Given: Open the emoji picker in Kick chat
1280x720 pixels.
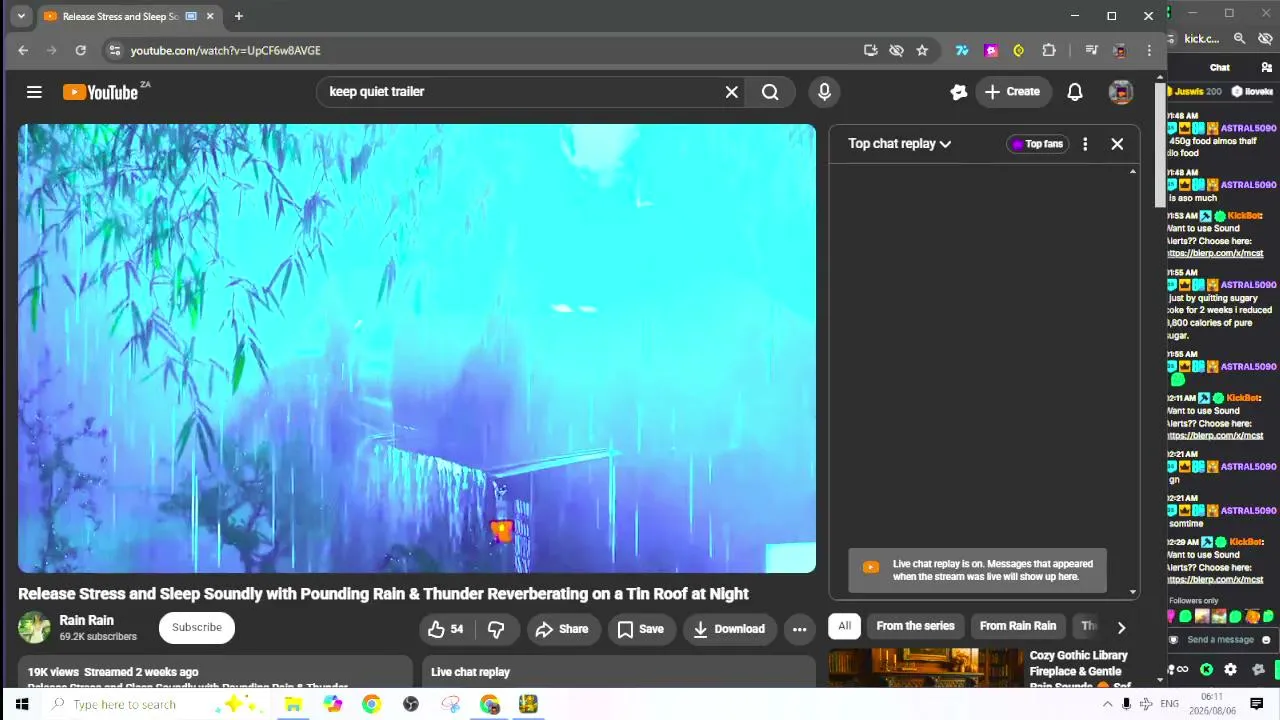Looking at the screenshot, I should tap(1266, 640).
